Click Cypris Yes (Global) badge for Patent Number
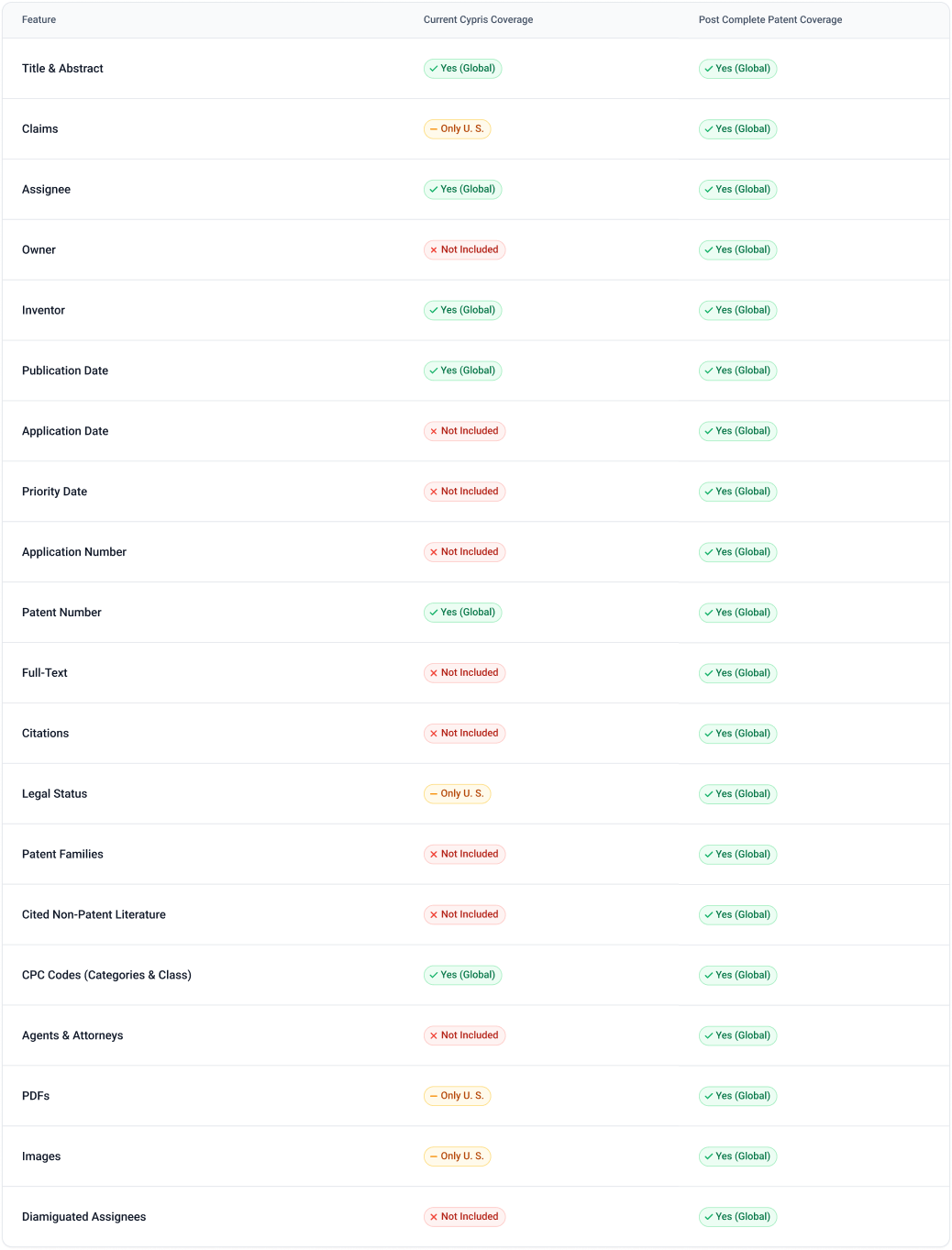Image resolution: width=952 pixels, height=1250 pixels. tap(462, 613)
